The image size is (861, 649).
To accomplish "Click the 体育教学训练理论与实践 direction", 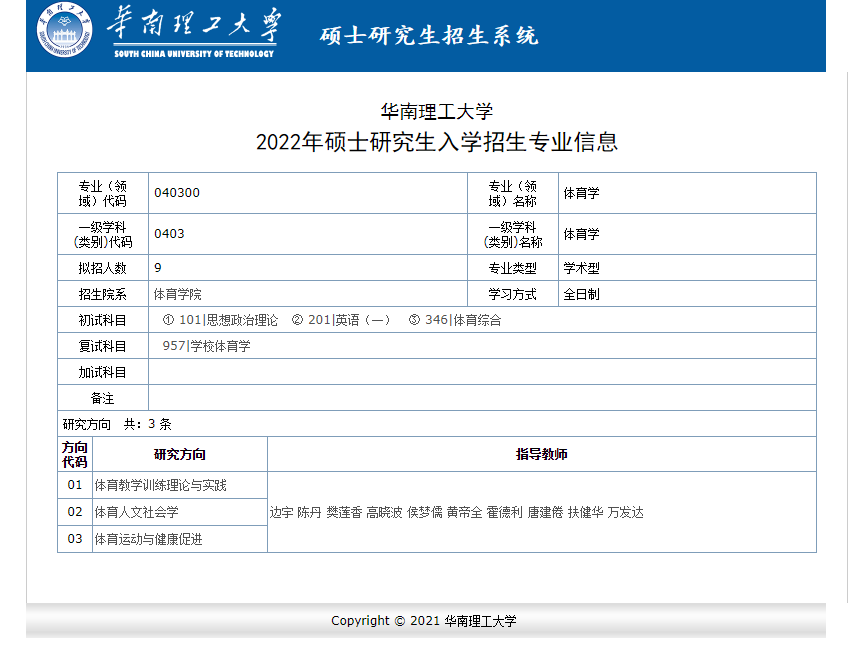I will pos(160,485).
